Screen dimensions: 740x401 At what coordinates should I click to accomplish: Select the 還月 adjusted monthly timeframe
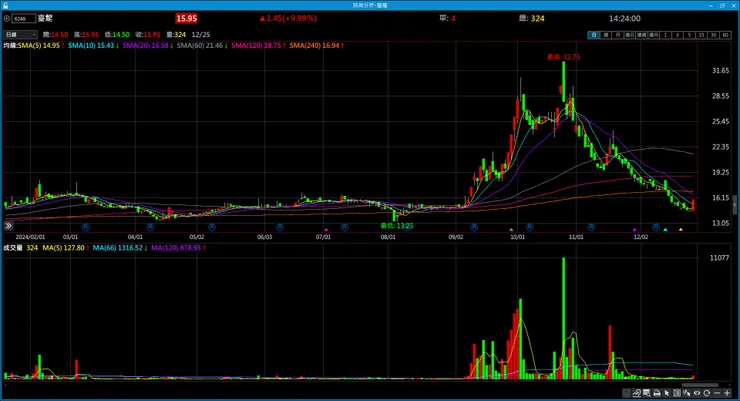pos(654,35)
